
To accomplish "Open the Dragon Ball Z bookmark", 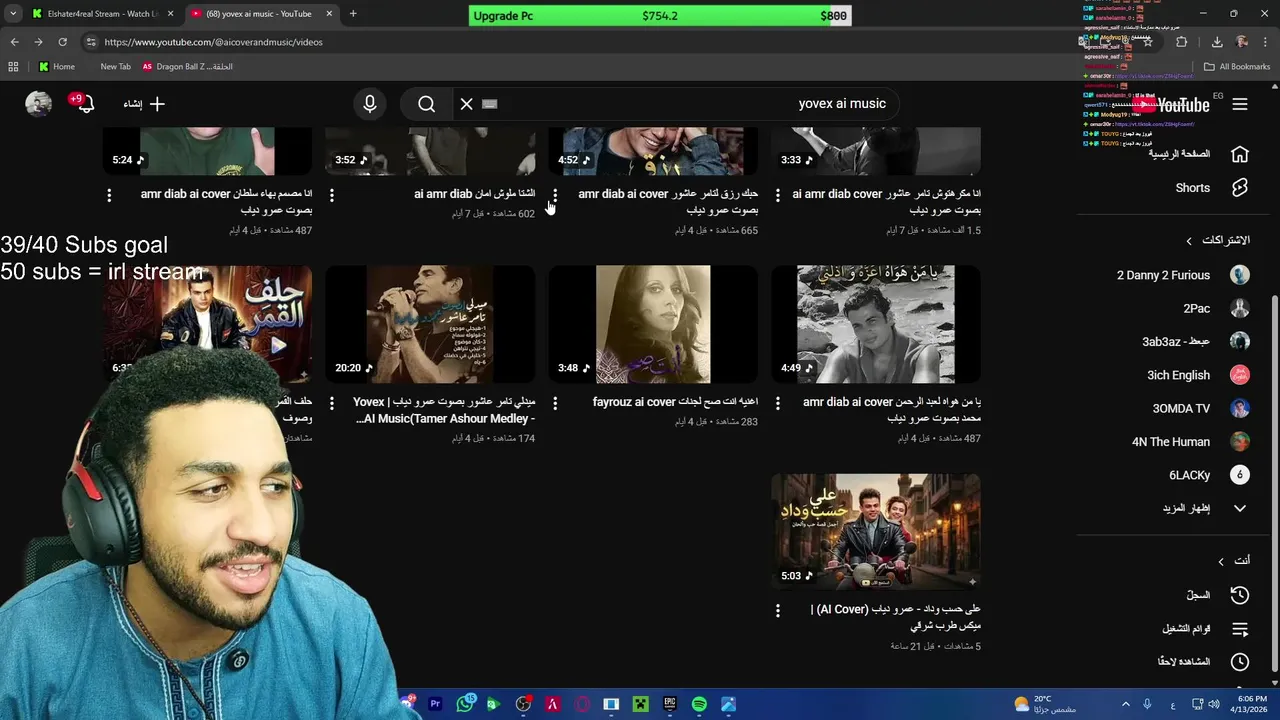I will [x=188, y=67].
